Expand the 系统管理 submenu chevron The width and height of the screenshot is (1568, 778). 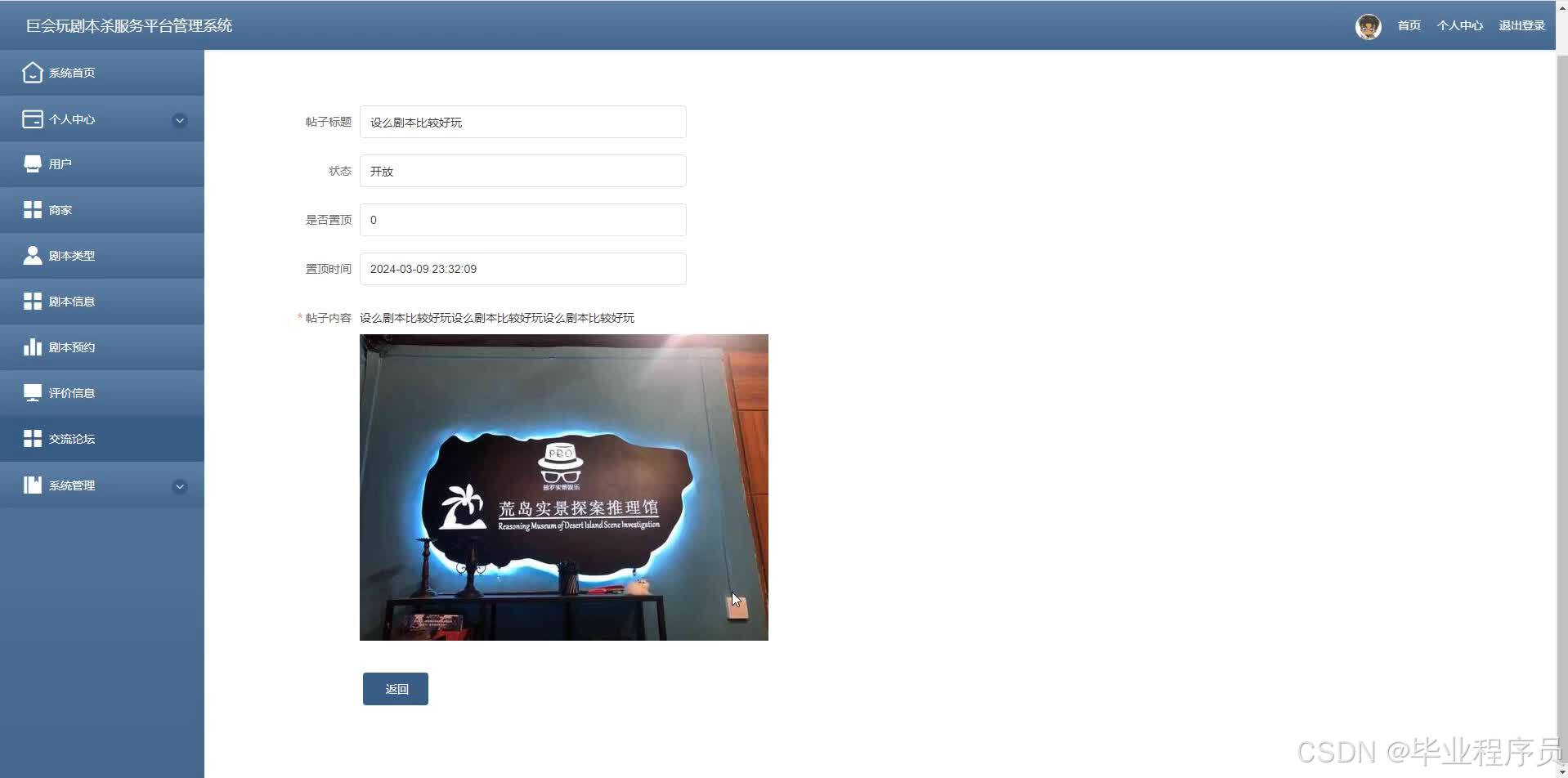pos(180,487)
